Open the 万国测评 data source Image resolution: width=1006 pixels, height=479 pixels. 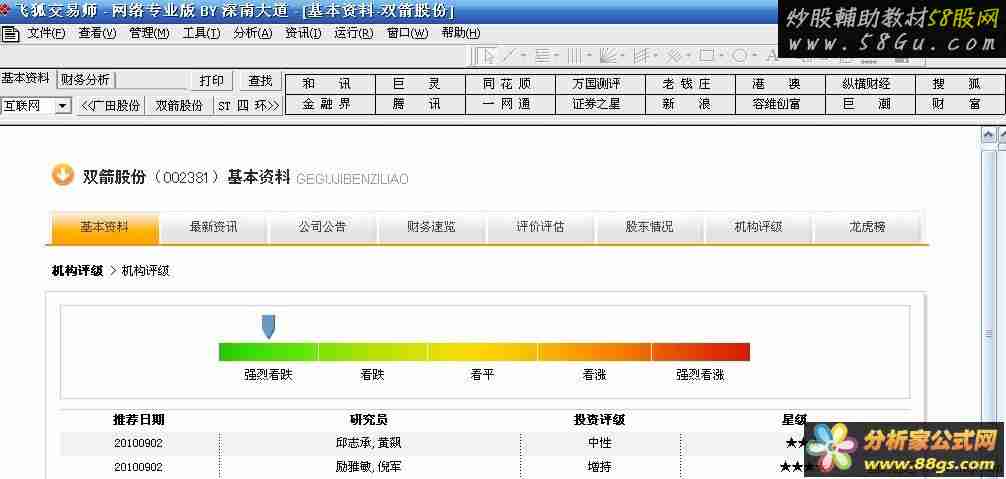[x=601, y=84]
